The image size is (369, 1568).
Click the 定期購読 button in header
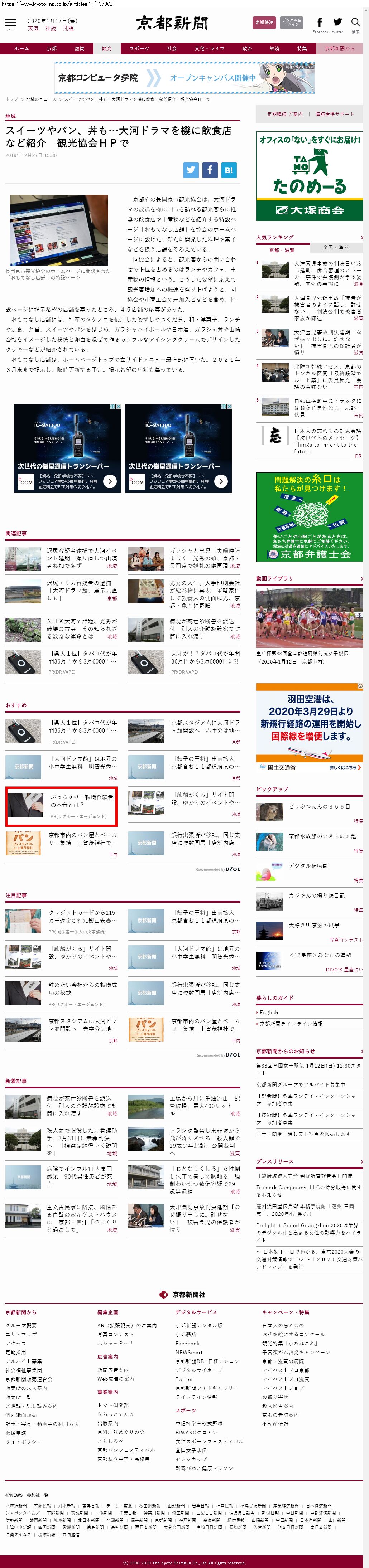point(264,23)
